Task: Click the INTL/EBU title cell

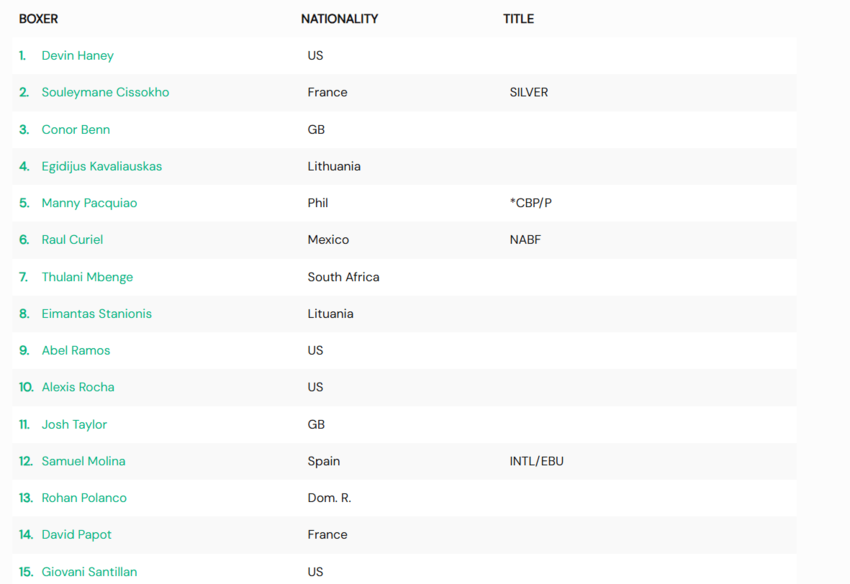Action: [537, 461]
